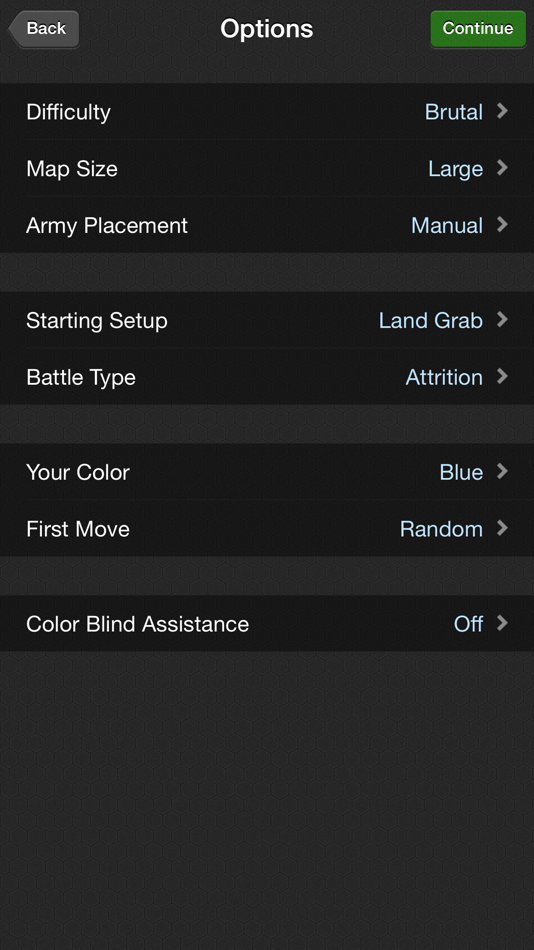Open the First Move option

[x=267, y=529]
